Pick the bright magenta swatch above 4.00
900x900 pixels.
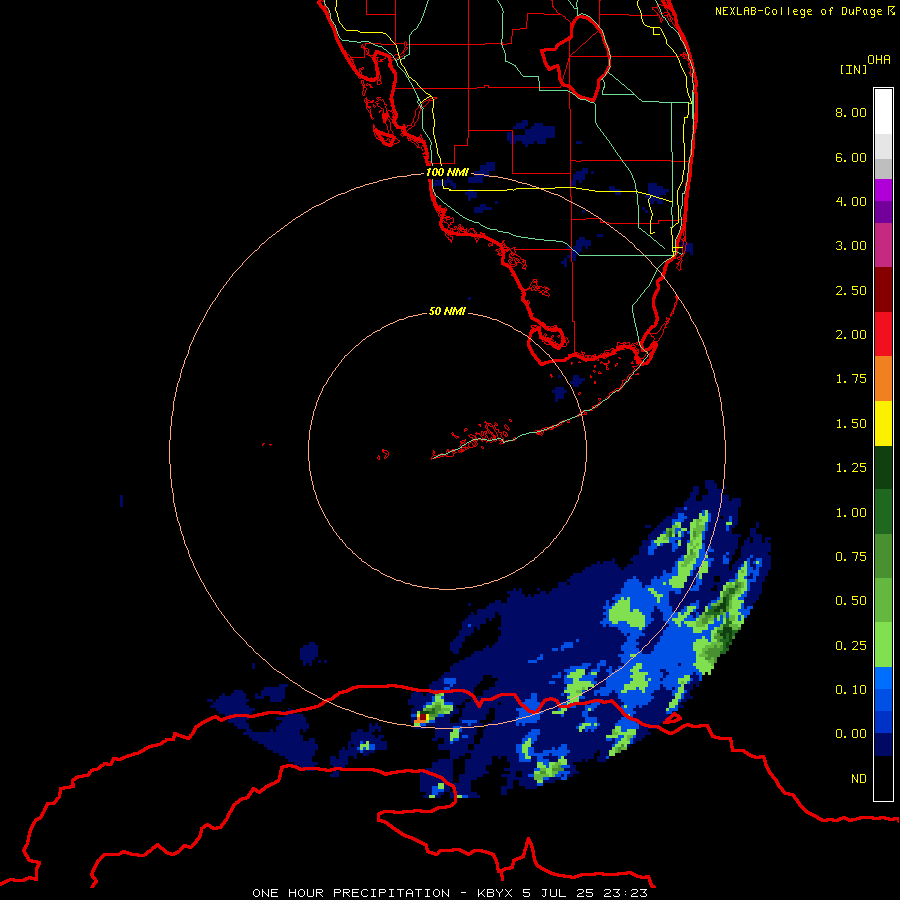point(883,190)
